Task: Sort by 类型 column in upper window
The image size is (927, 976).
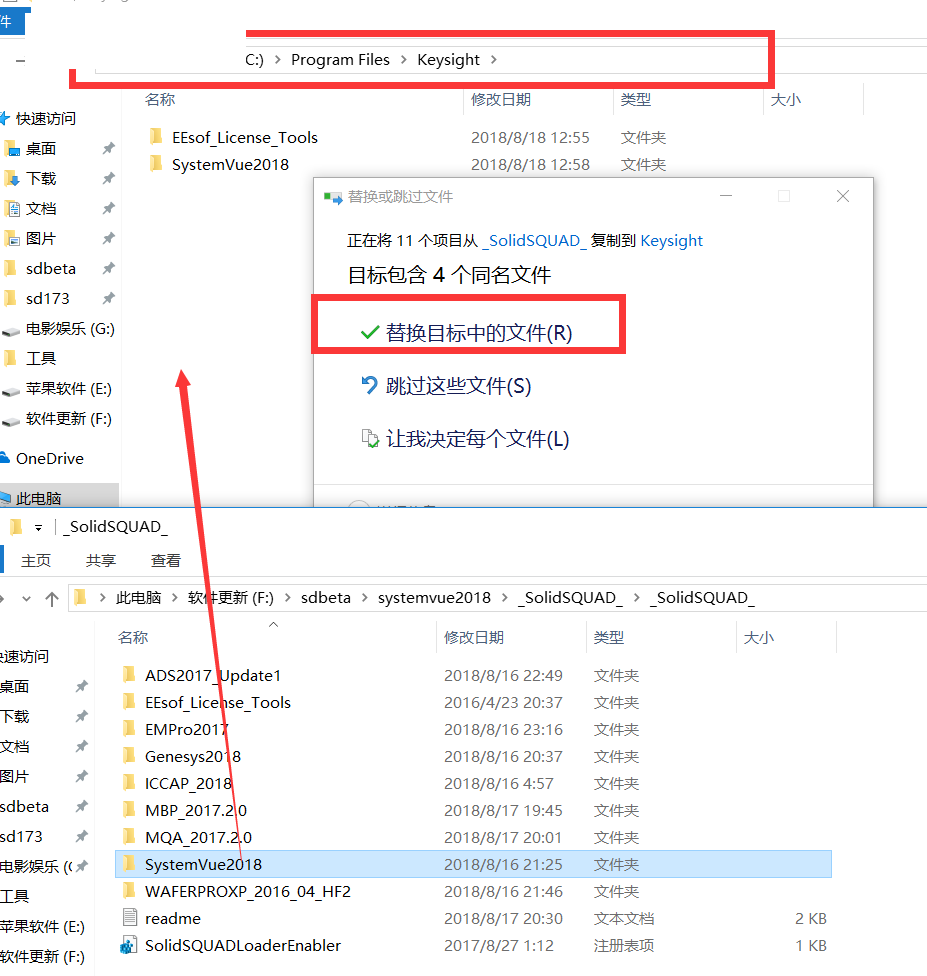Action: pyautogui.click(x=636, y=100)
